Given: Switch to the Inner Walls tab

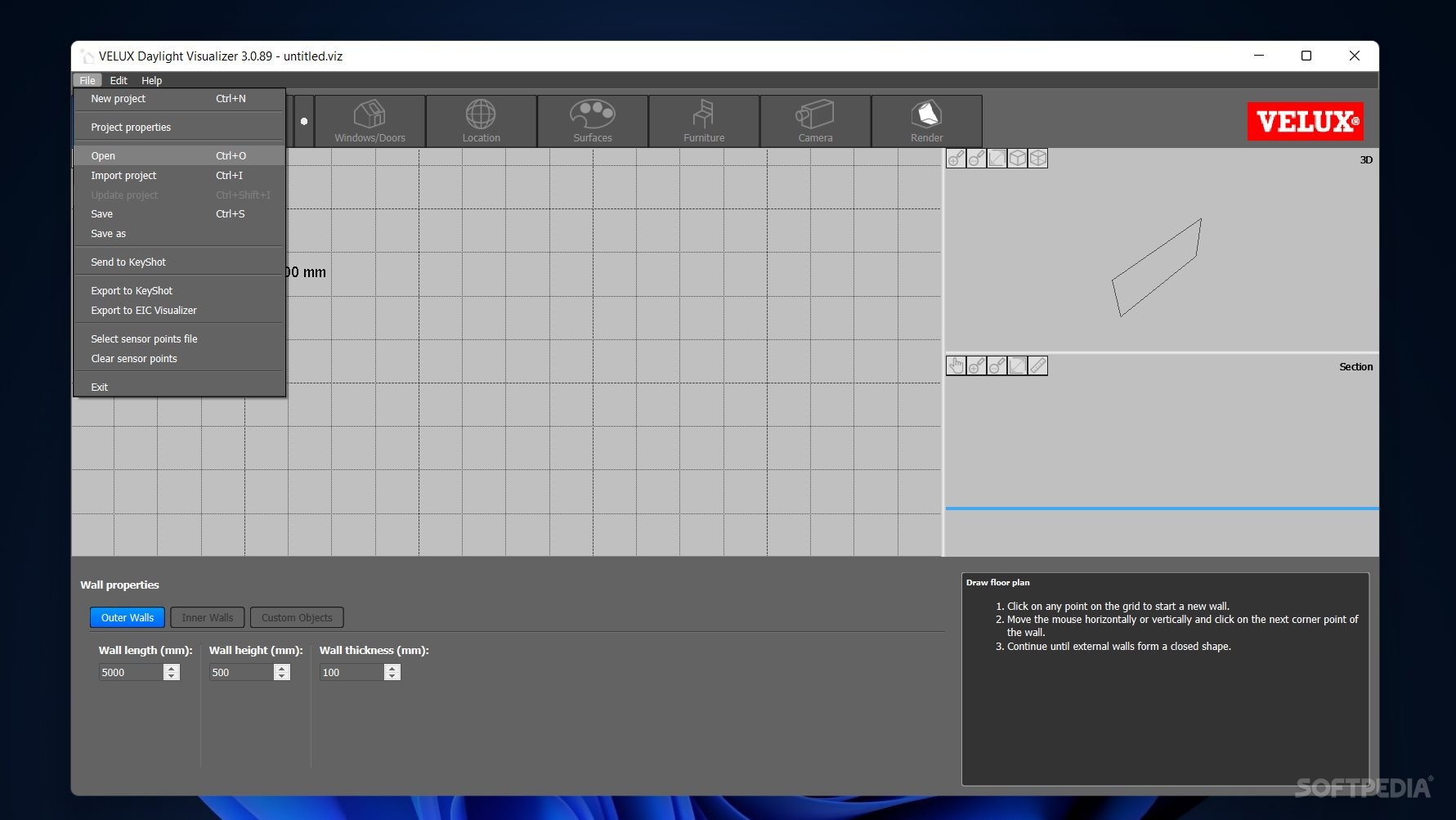Looking at the screenshot, I should [x=208, y=617].
